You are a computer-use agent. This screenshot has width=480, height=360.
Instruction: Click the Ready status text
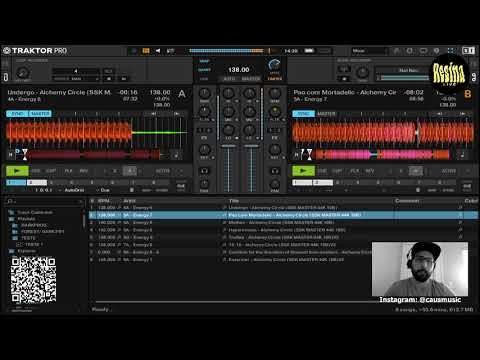point(100,309)
